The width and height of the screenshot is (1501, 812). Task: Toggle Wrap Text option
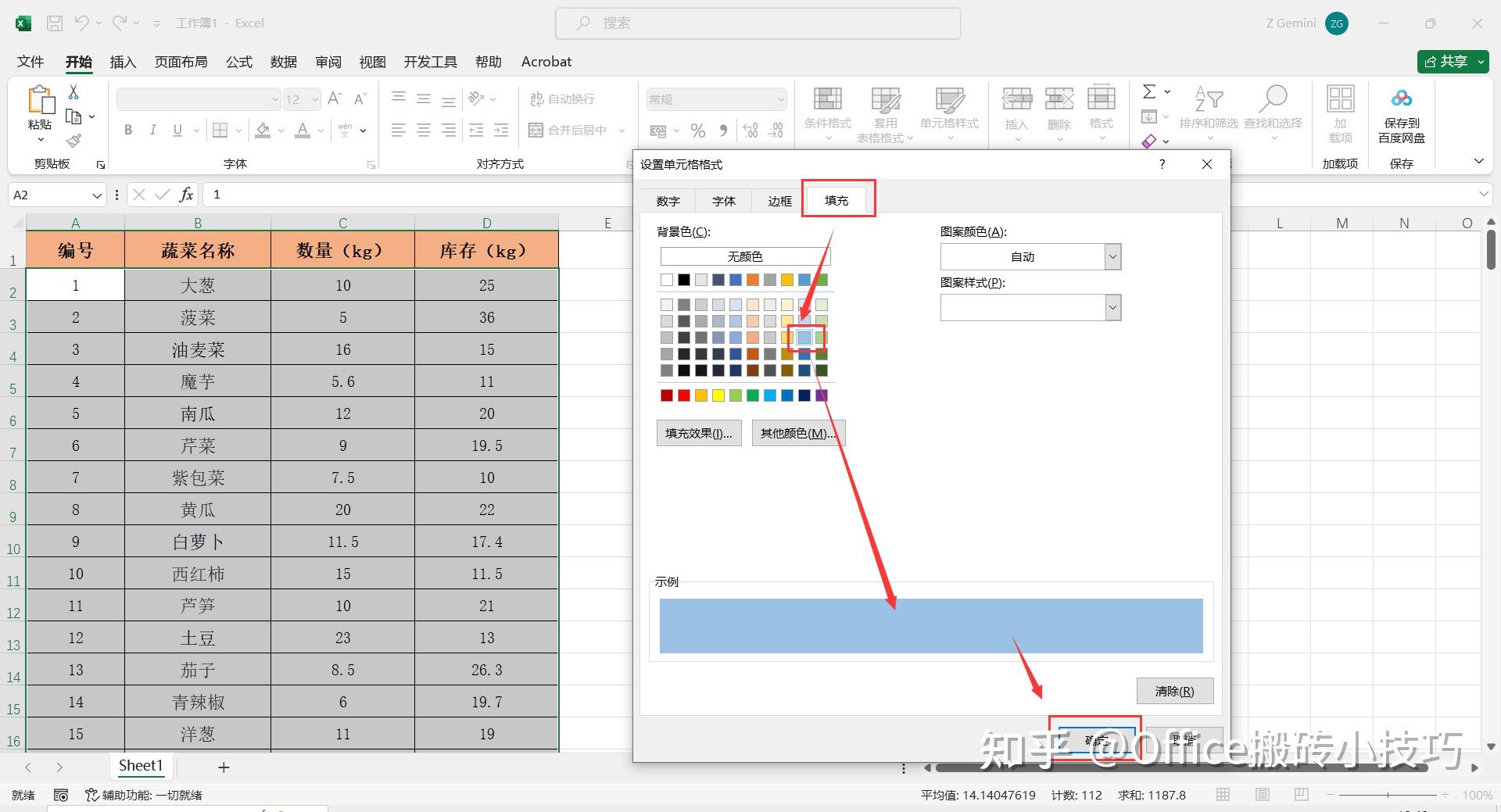(562, 98)
